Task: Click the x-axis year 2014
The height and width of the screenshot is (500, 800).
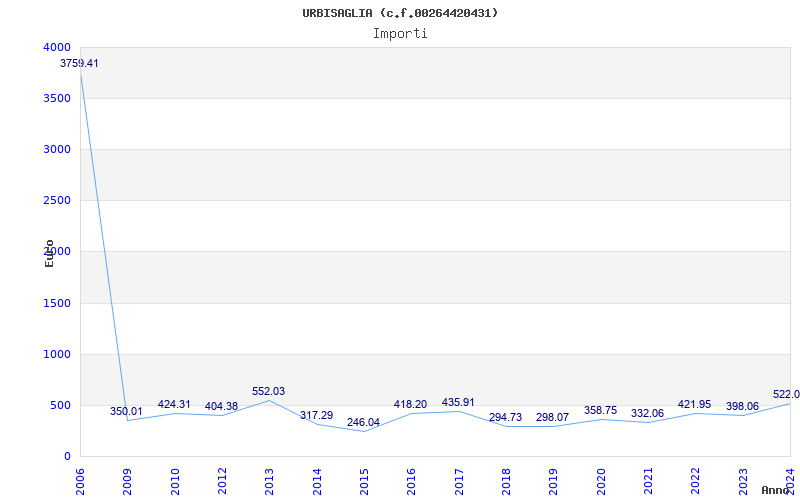Action: (317, 482)
